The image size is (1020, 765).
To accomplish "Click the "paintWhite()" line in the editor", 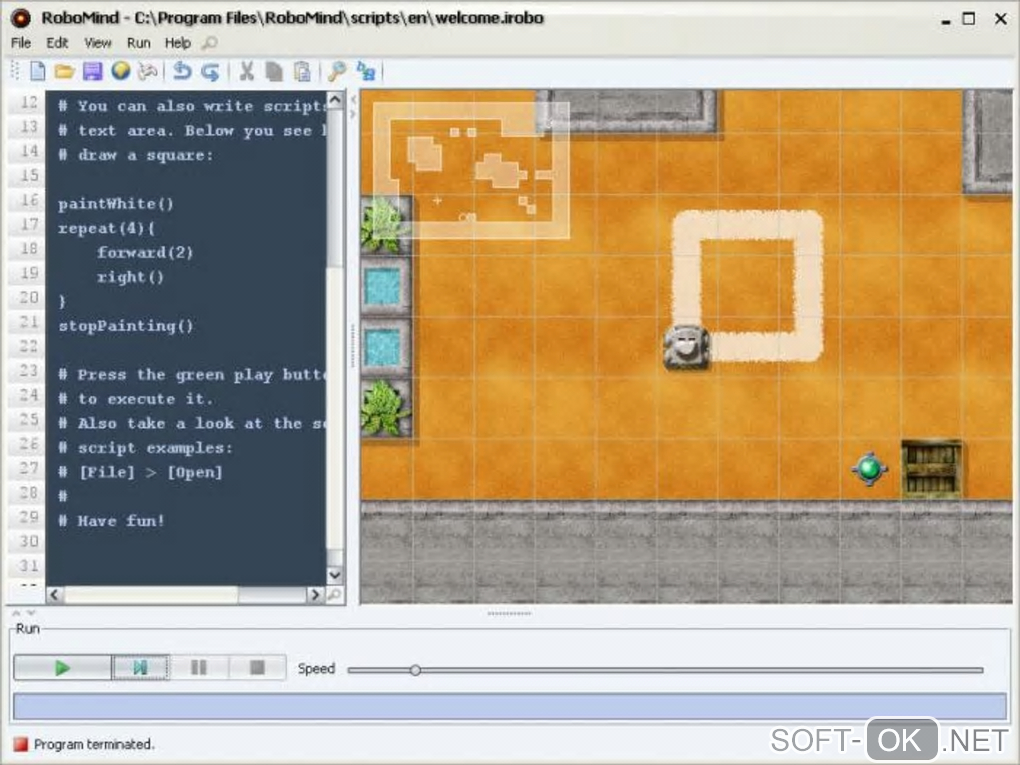I will click(x=116, y=204).
